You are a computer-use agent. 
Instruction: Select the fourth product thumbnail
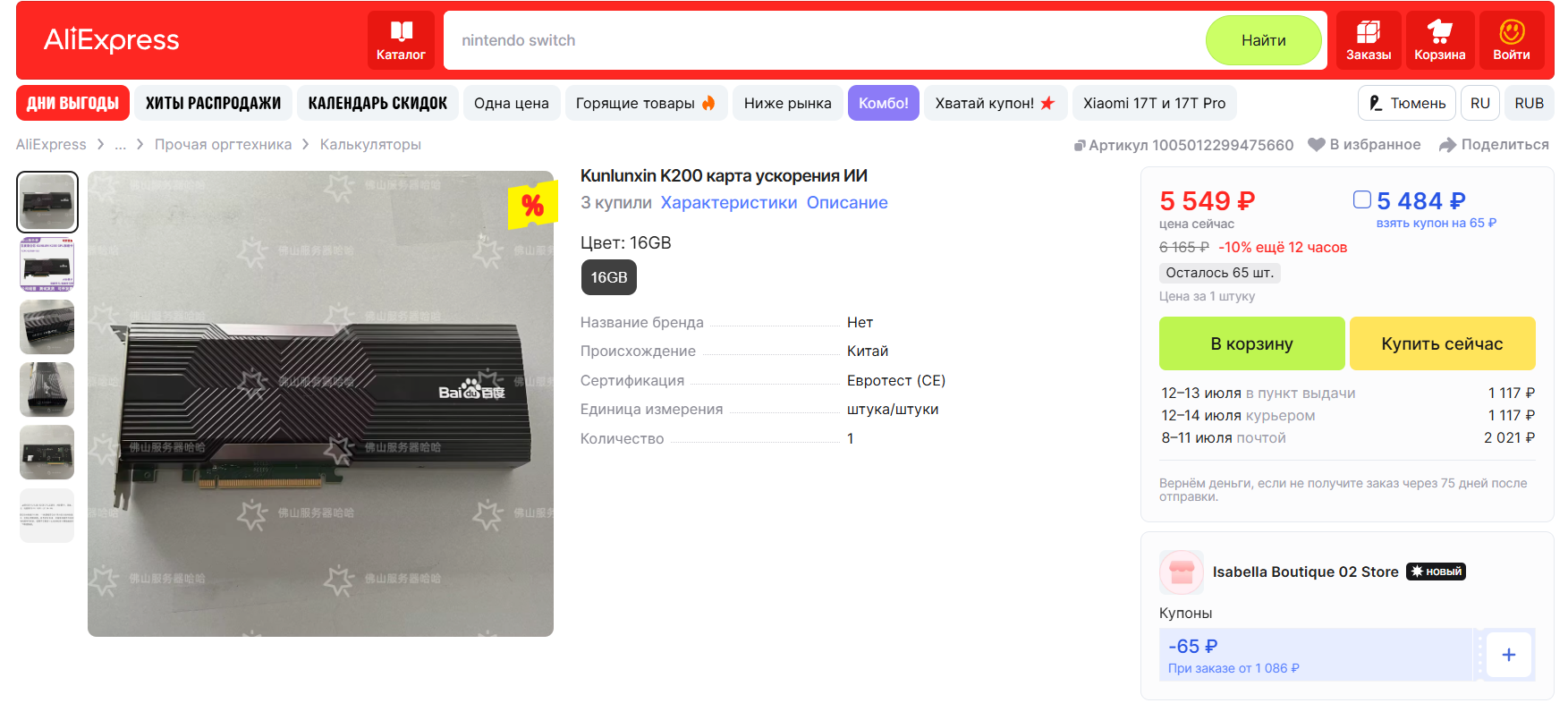tap(47, 390)
